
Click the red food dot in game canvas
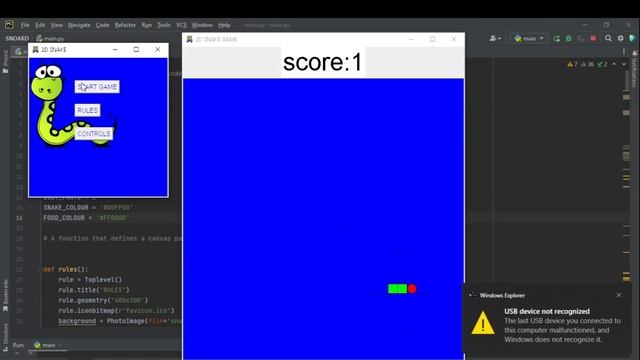click(x=412, y=289)
